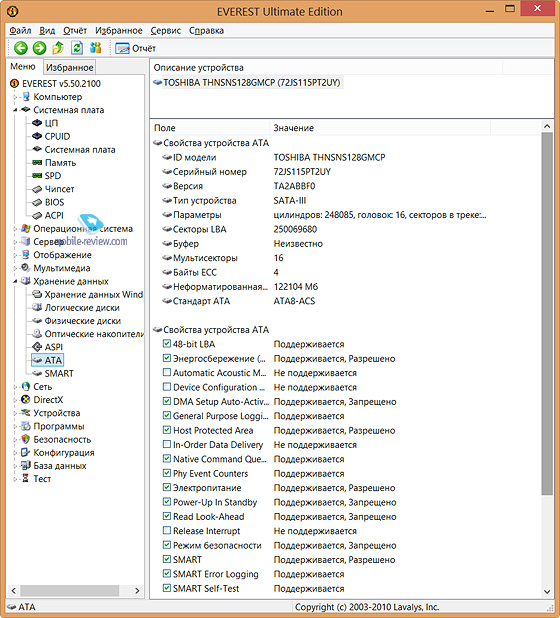This screenshot has width=560, height=618.
Task: Select the TOSHIBA THNSNS128GMCP device entry
Action: (x=247, y=82)
